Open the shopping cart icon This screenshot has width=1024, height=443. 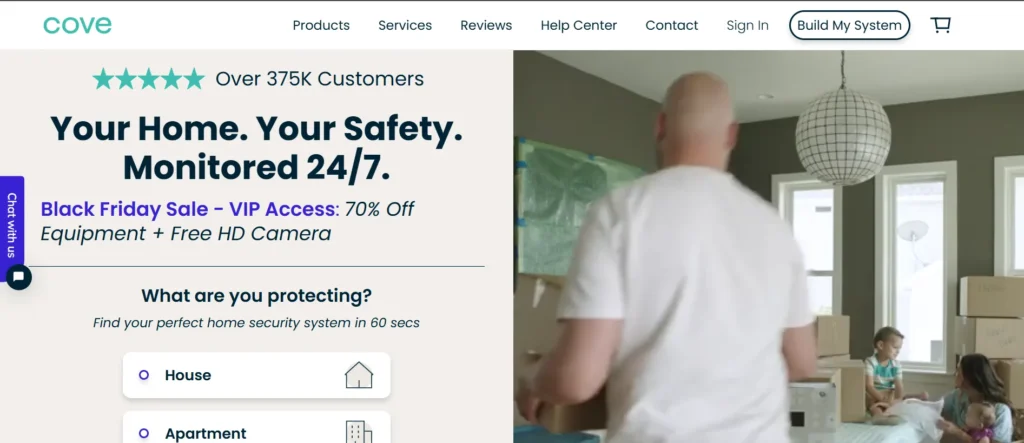click(x=940, y=25)
